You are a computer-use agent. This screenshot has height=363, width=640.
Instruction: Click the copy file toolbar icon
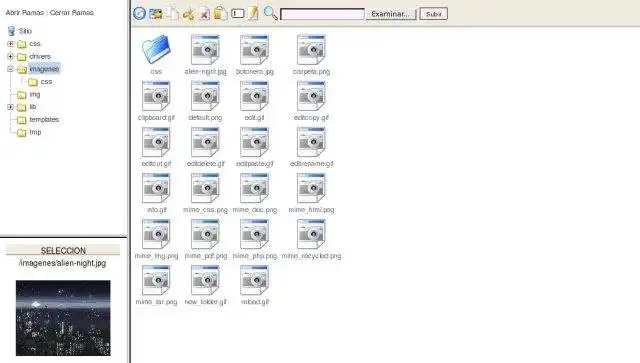coord(173,13)
